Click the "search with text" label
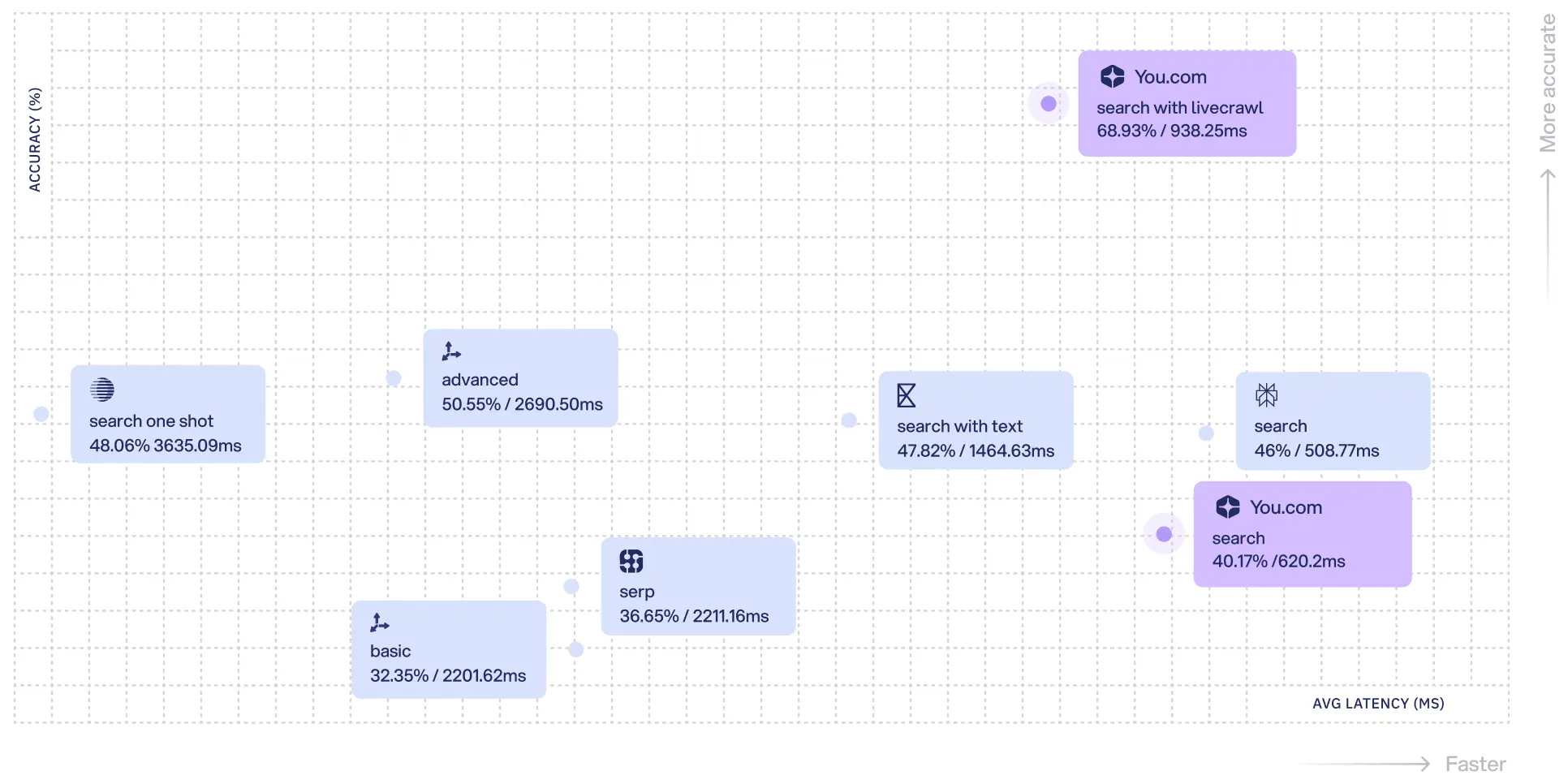The height and width of the screenshot is (784, 1568). [959, 426]
